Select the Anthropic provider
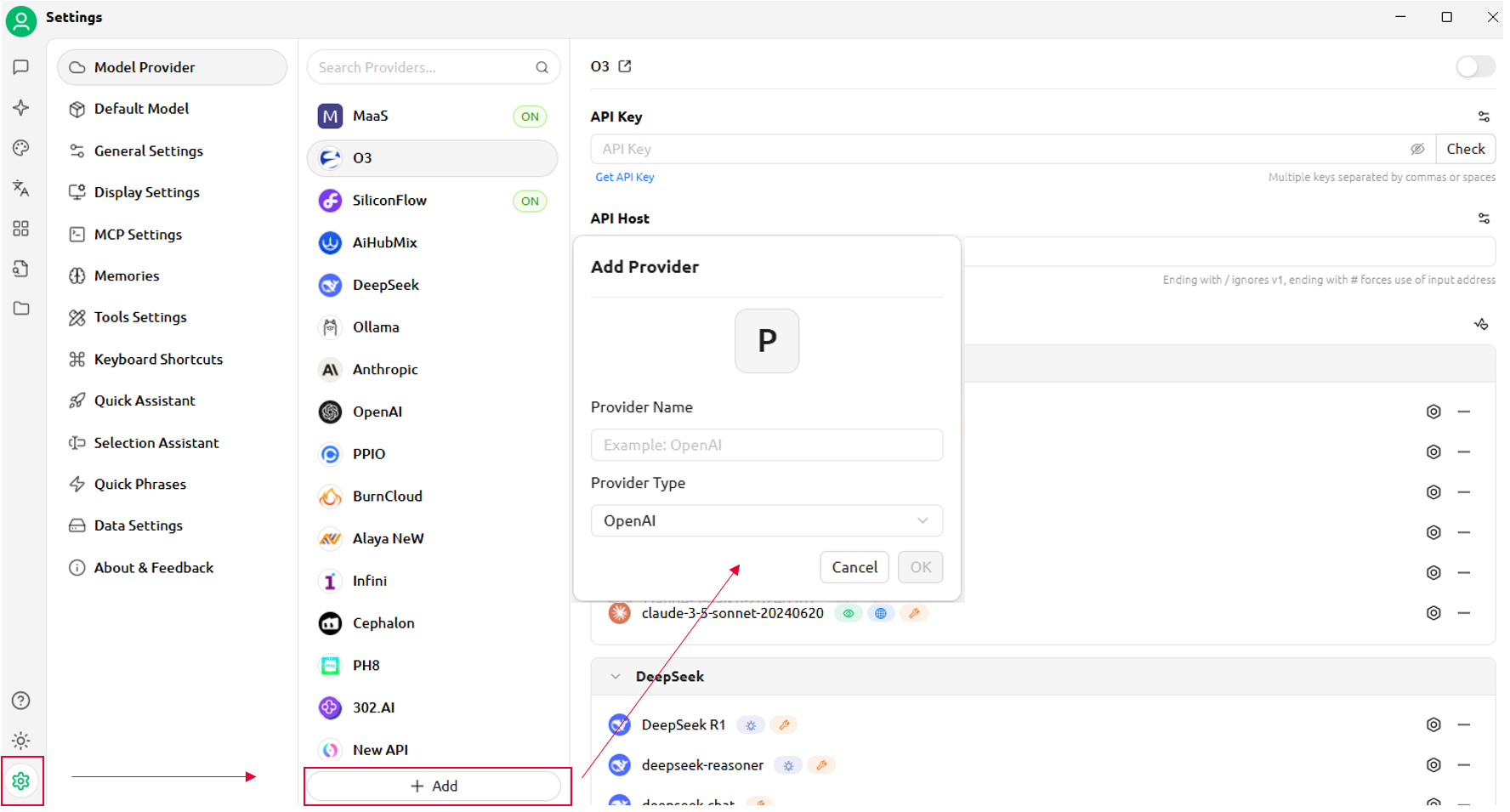Image resolution: width=1510 pixels, height=812 pixels. (x=433, y=370)
